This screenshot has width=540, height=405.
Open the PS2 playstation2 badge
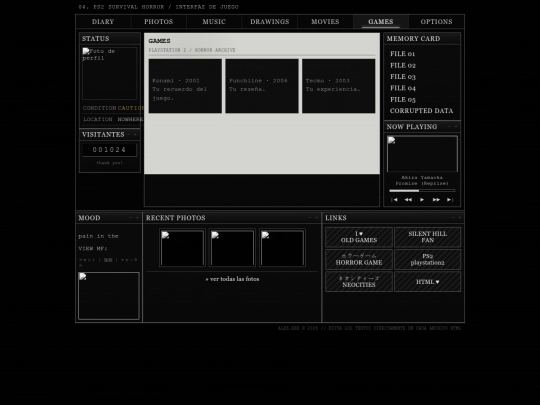427,259
